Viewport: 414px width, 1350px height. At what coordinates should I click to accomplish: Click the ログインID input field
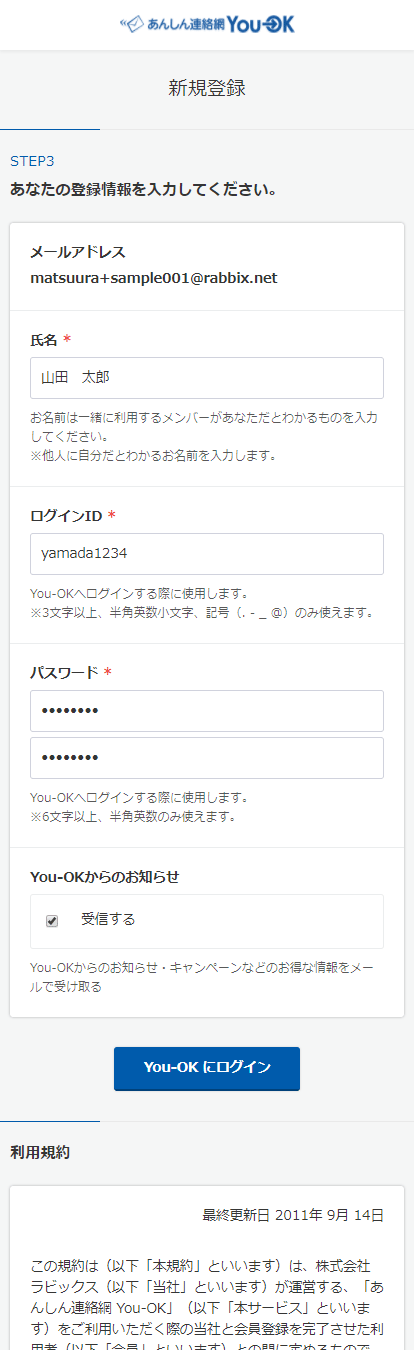207,553
